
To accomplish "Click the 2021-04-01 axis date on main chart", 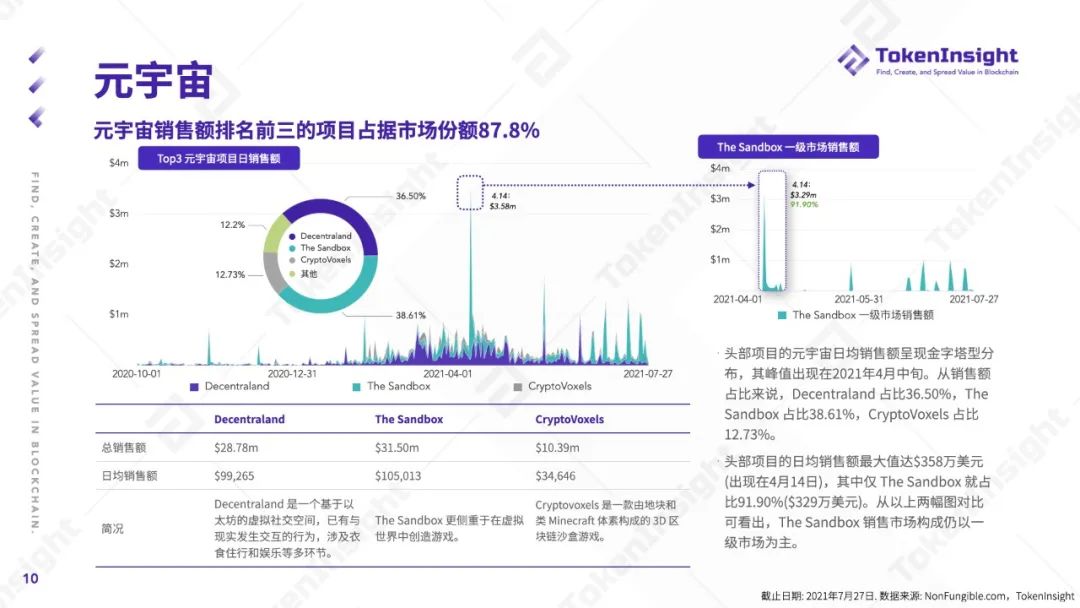I will 448,373.
